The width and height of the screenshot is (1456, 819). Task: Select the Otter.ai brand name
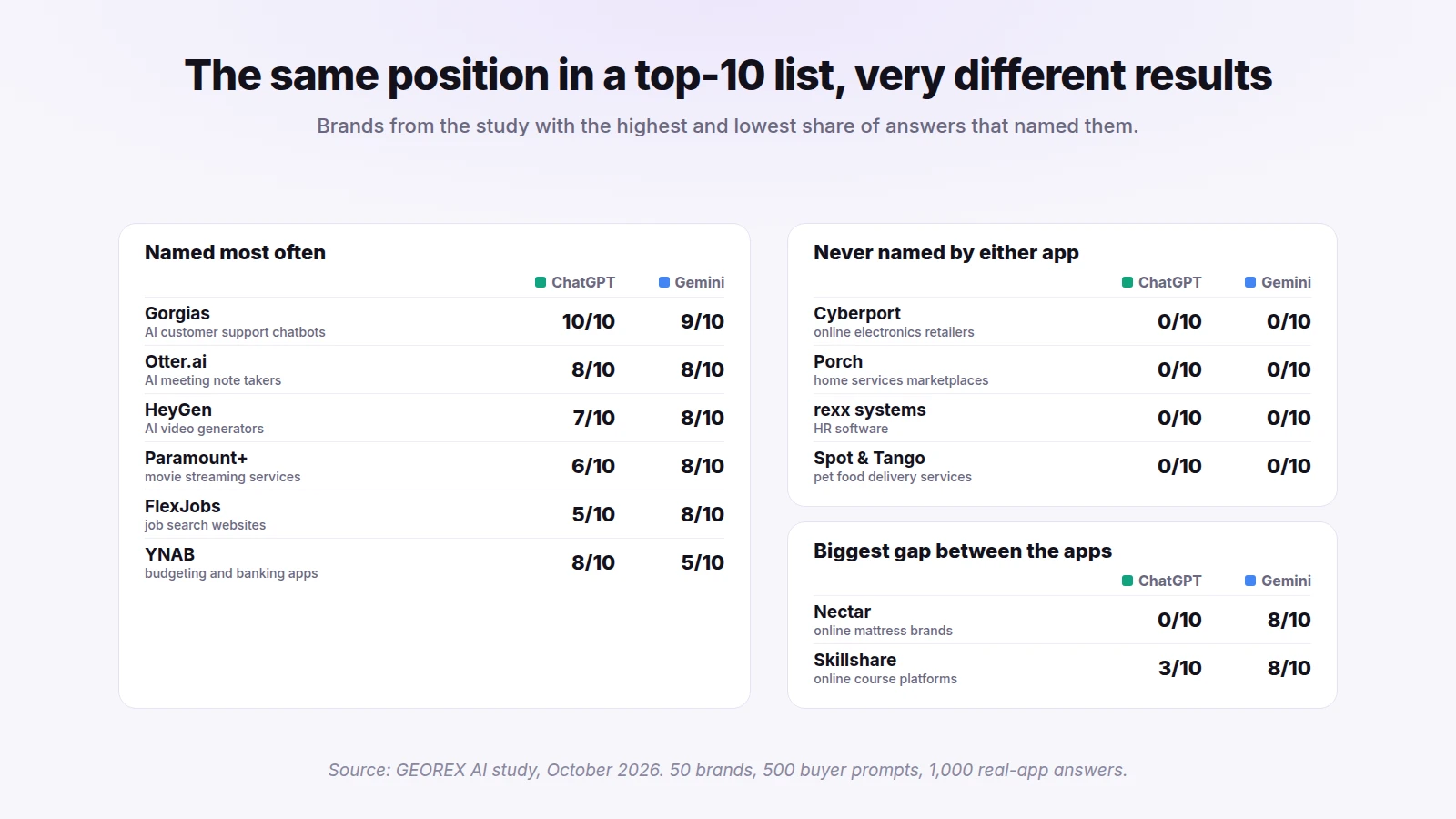pos(176,361)
